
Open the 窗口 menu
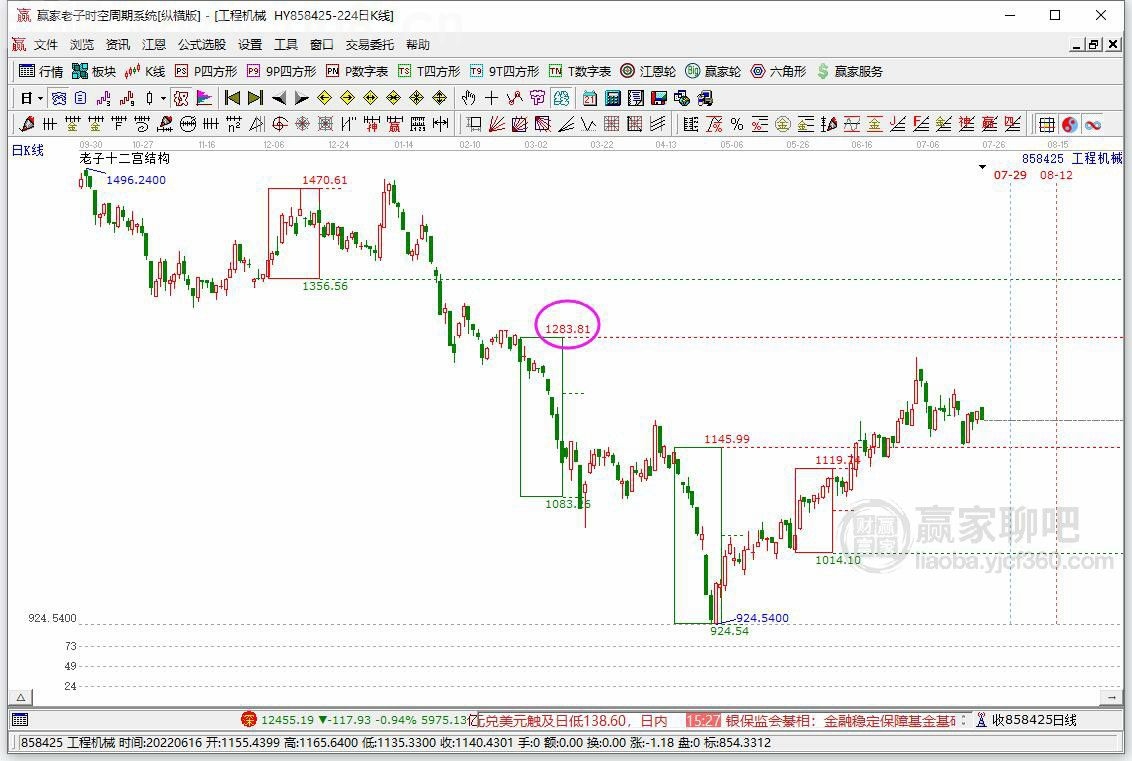(x=322, y=45)
